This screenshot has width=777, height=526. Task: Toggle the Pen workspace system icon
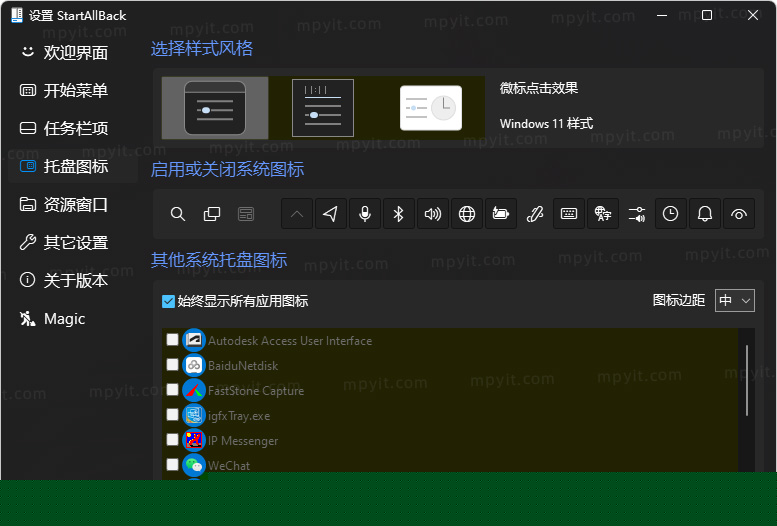[535, 214]
